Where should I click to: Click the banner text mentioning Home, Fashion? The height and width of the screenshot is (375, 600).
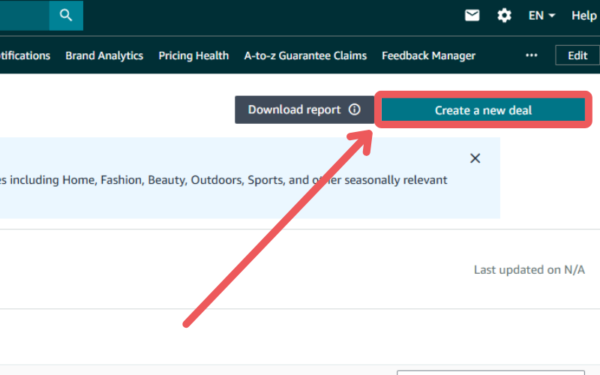[x=223, y=180]
